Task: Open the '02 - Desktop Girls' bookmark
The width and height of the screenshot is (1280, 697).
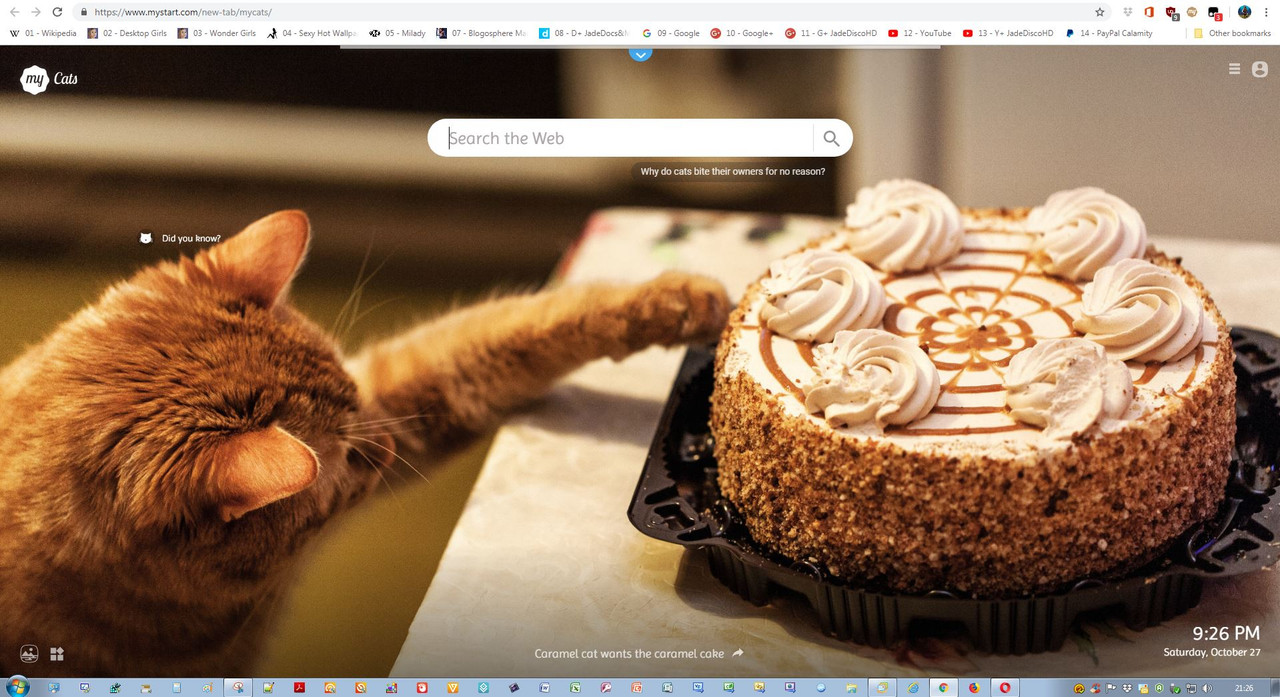Action: click(x=127, y=33)
